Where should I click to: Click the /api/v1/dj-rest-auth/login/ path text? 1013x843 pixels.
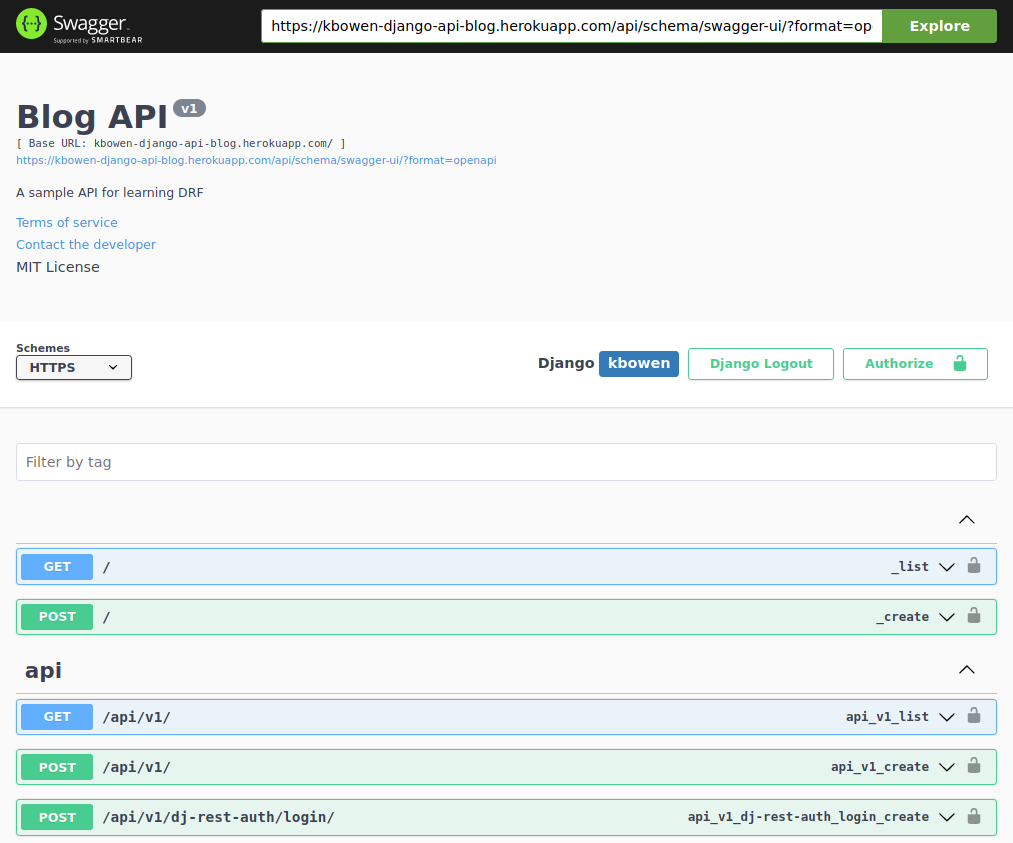(218, 817)
